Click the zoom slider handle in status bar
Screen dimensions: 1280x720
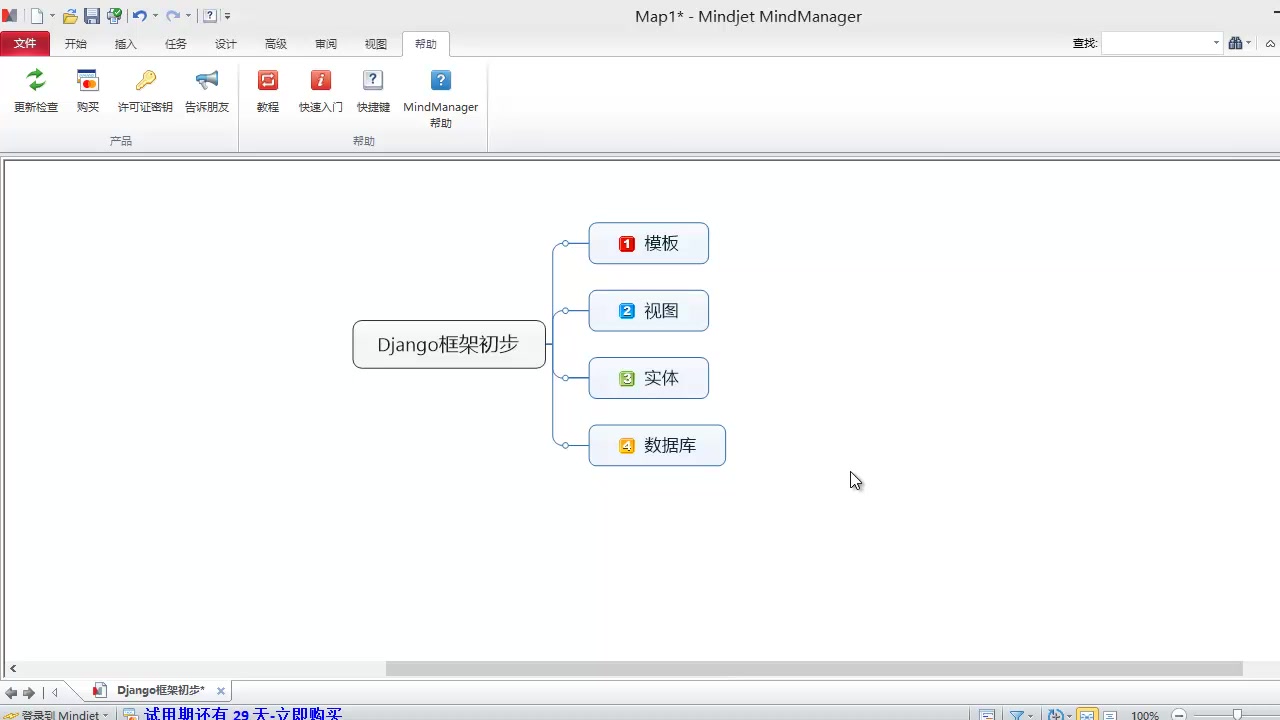point(1237,715)
